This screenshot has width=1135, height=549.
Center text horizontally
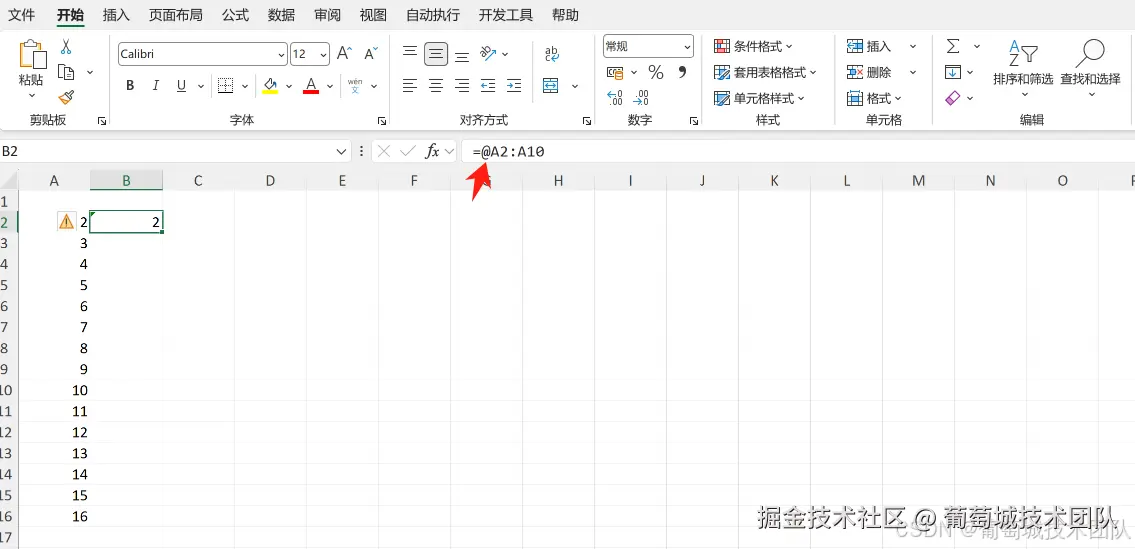(x=436, y=86)
